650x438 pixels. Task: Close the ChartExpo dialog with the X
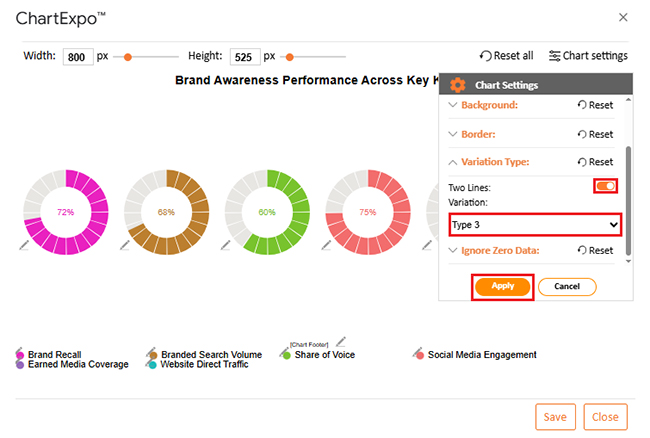[x=623, y=17]
